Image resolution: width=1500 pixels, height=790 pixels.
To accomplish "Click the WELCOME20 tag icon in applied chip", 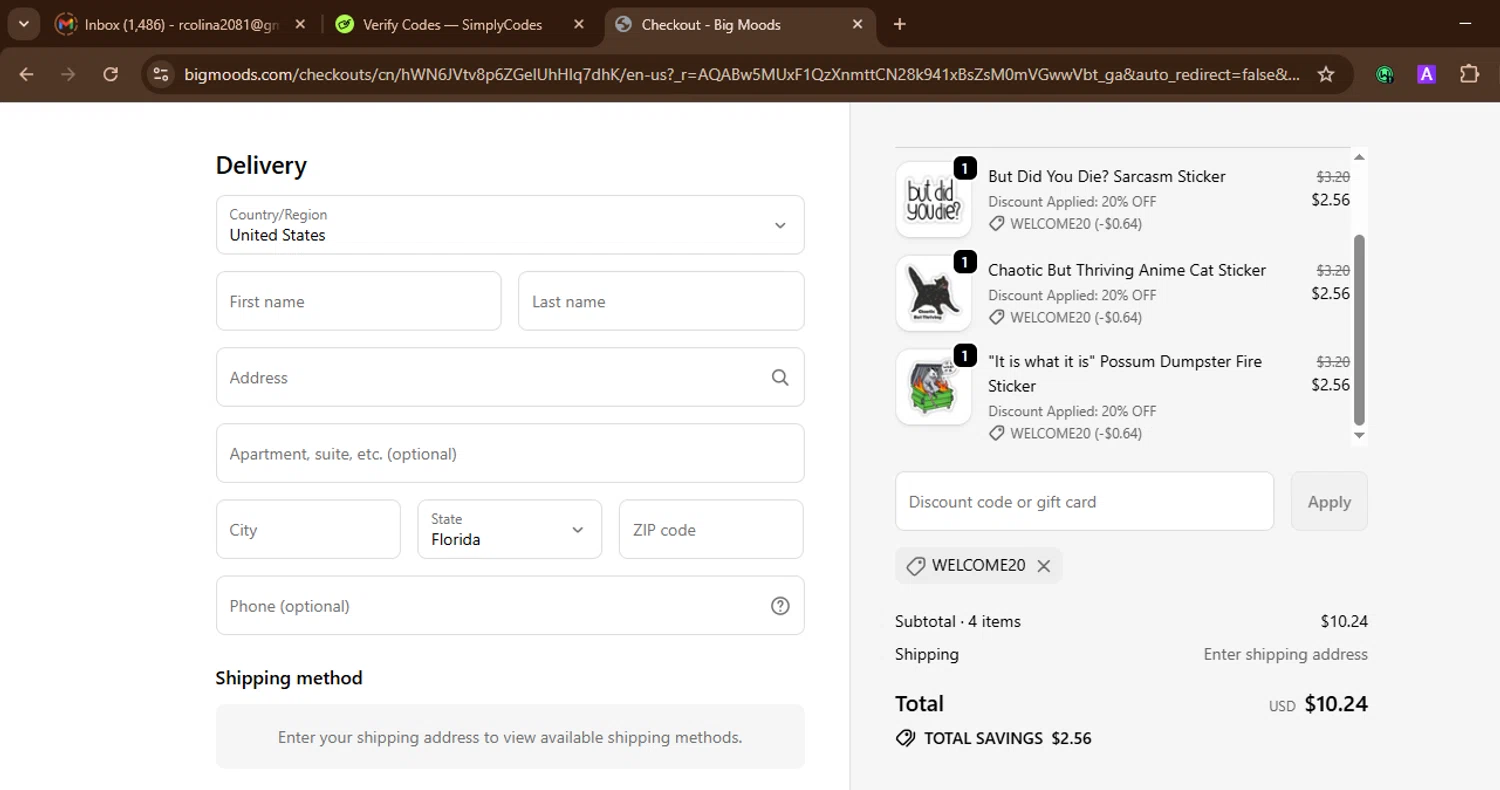I will tap(915, 566).
